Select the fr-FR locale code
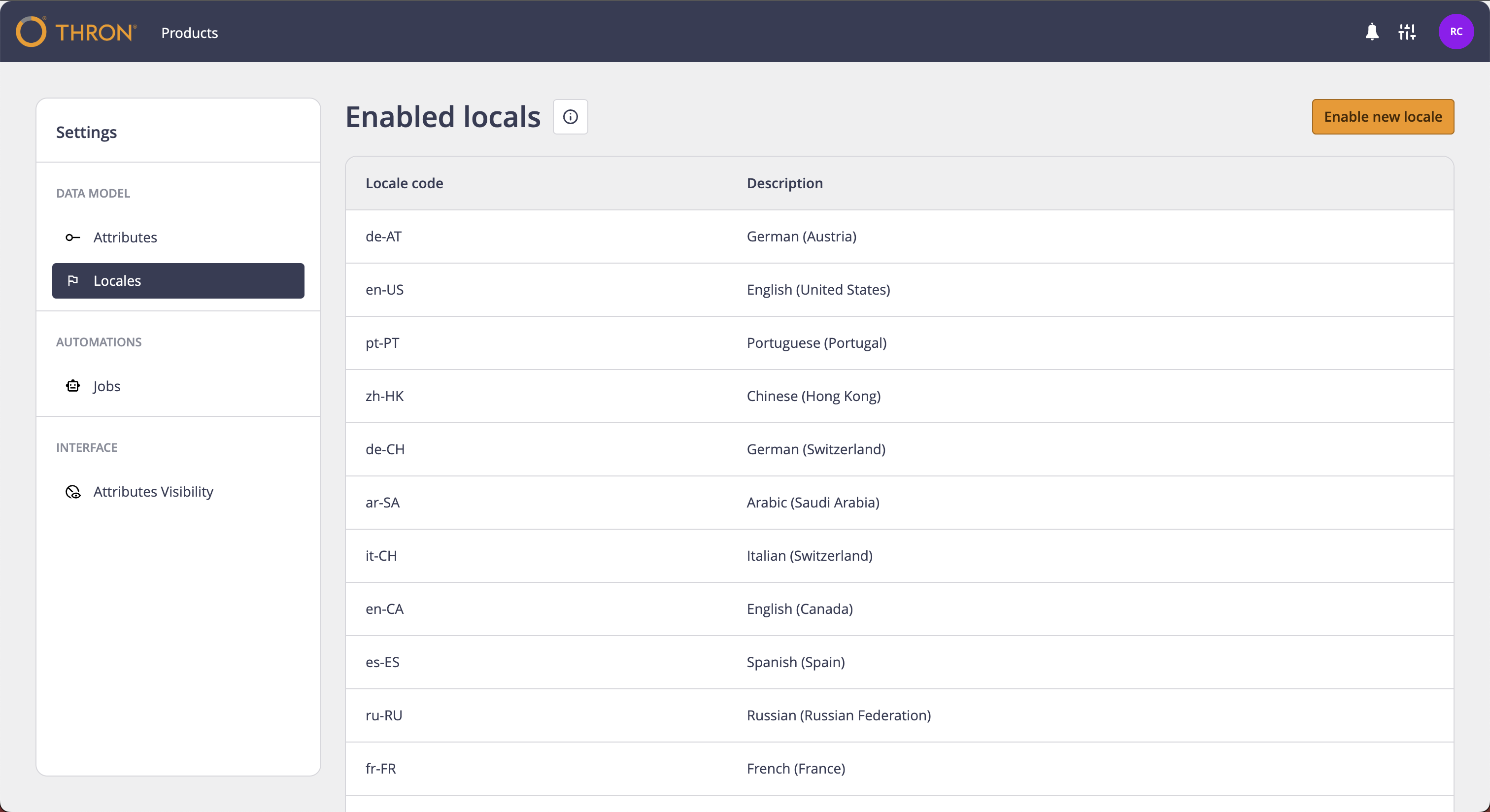The image size is (1490, 812). coord(380,769)
